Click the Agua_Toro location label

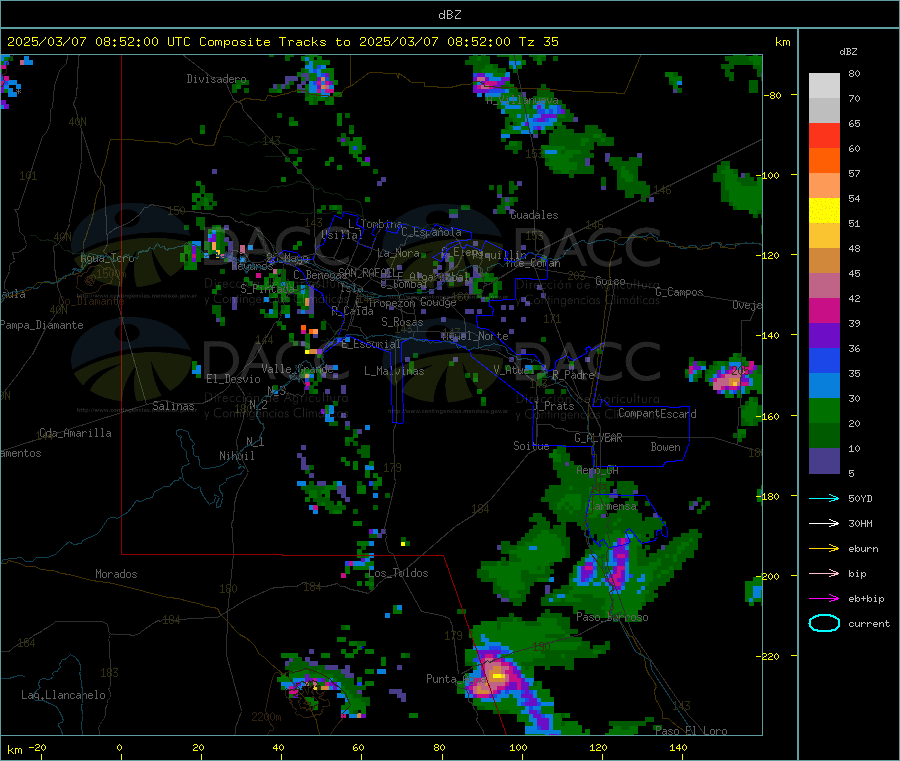pyautogui.click(x=107, y=258)
